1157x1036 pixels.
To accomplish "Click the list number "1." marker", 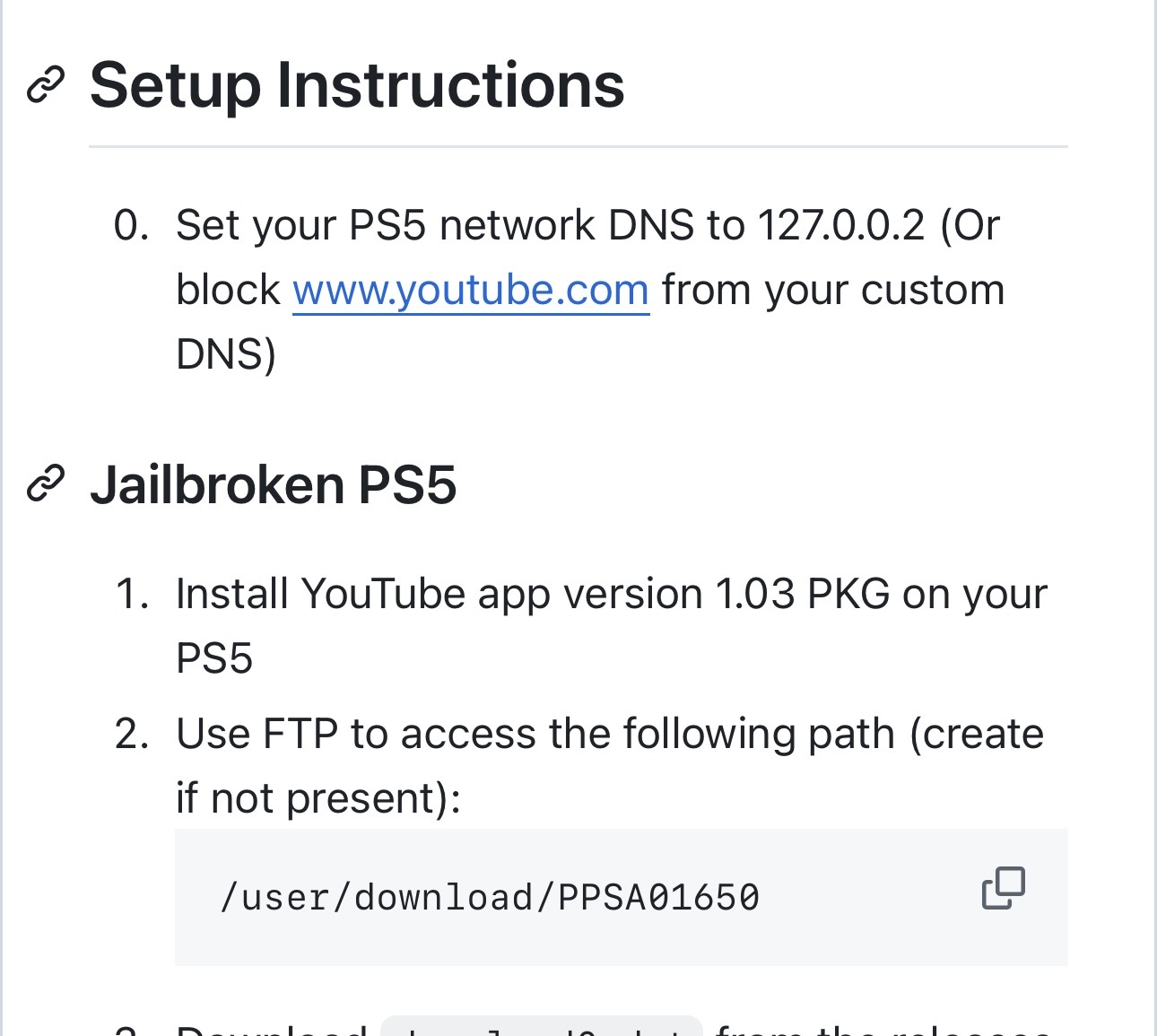I will pos(132,594).
